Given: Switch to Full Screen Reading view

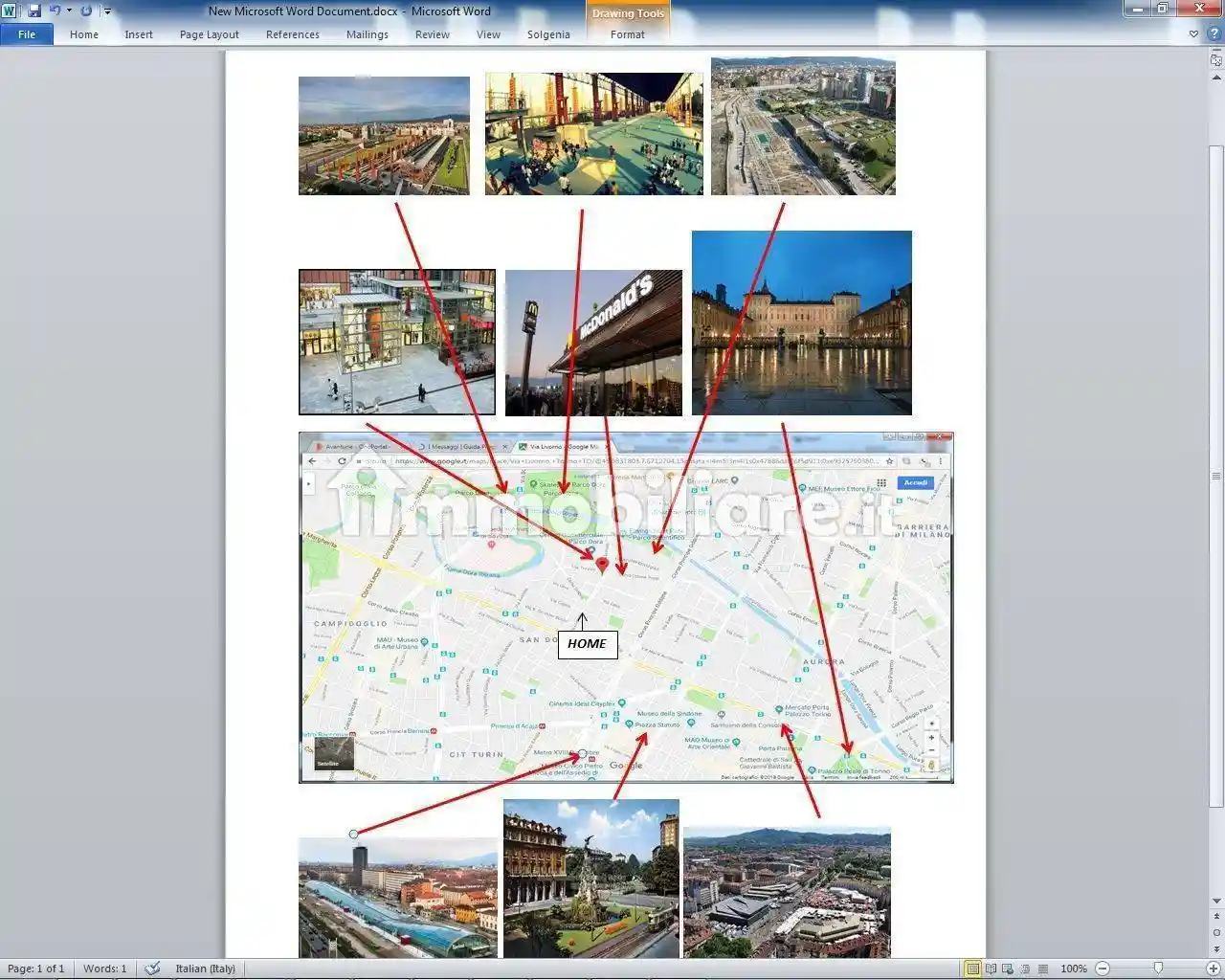Looking at the screenshot, I should pos(991,969).
